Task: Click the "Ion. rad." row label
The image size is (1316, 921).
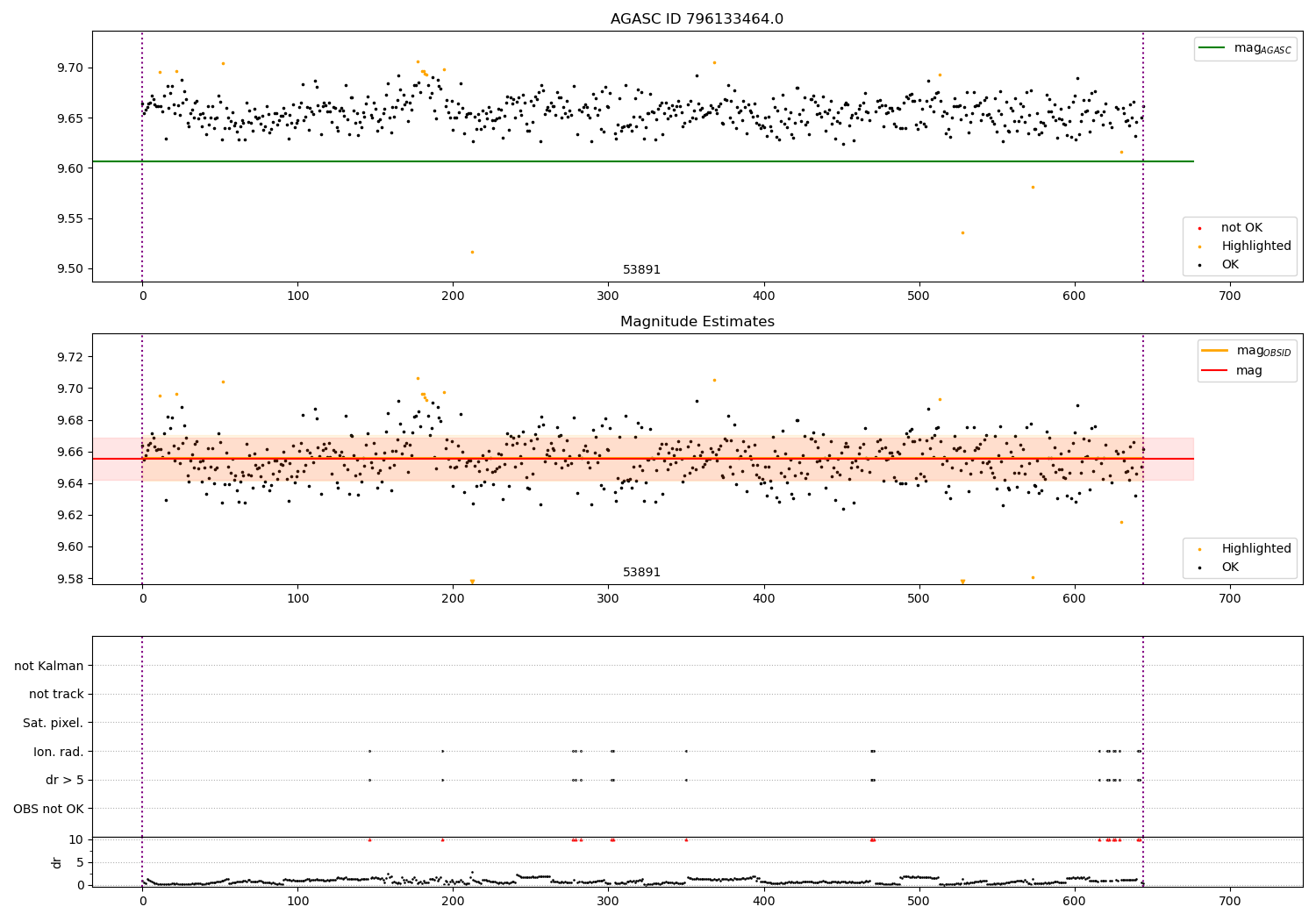Action: (59, 752)
